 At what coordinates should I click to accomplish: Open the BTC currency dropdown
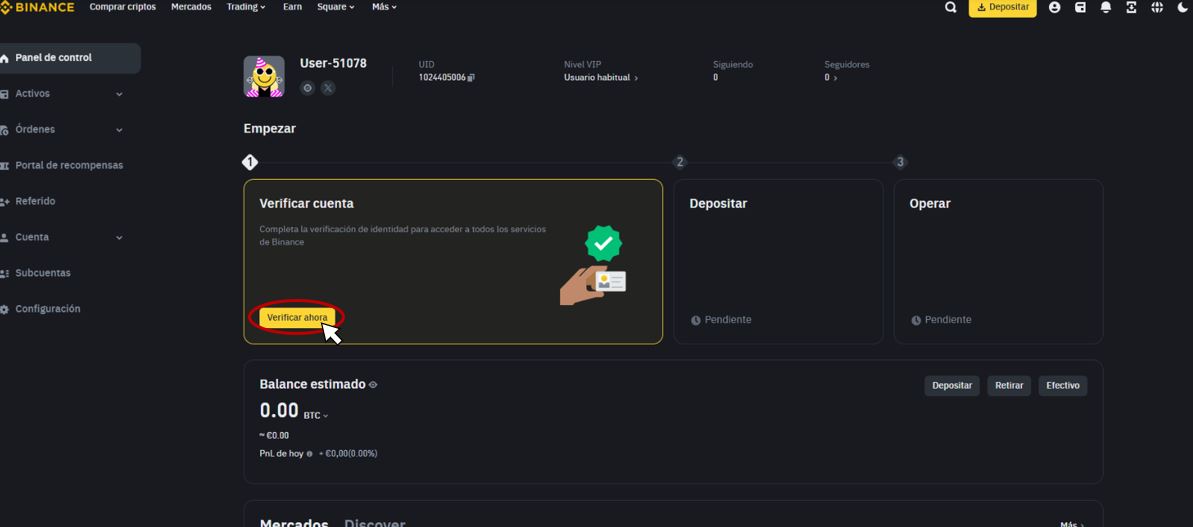pyautogui.click(x=316, y=414)
